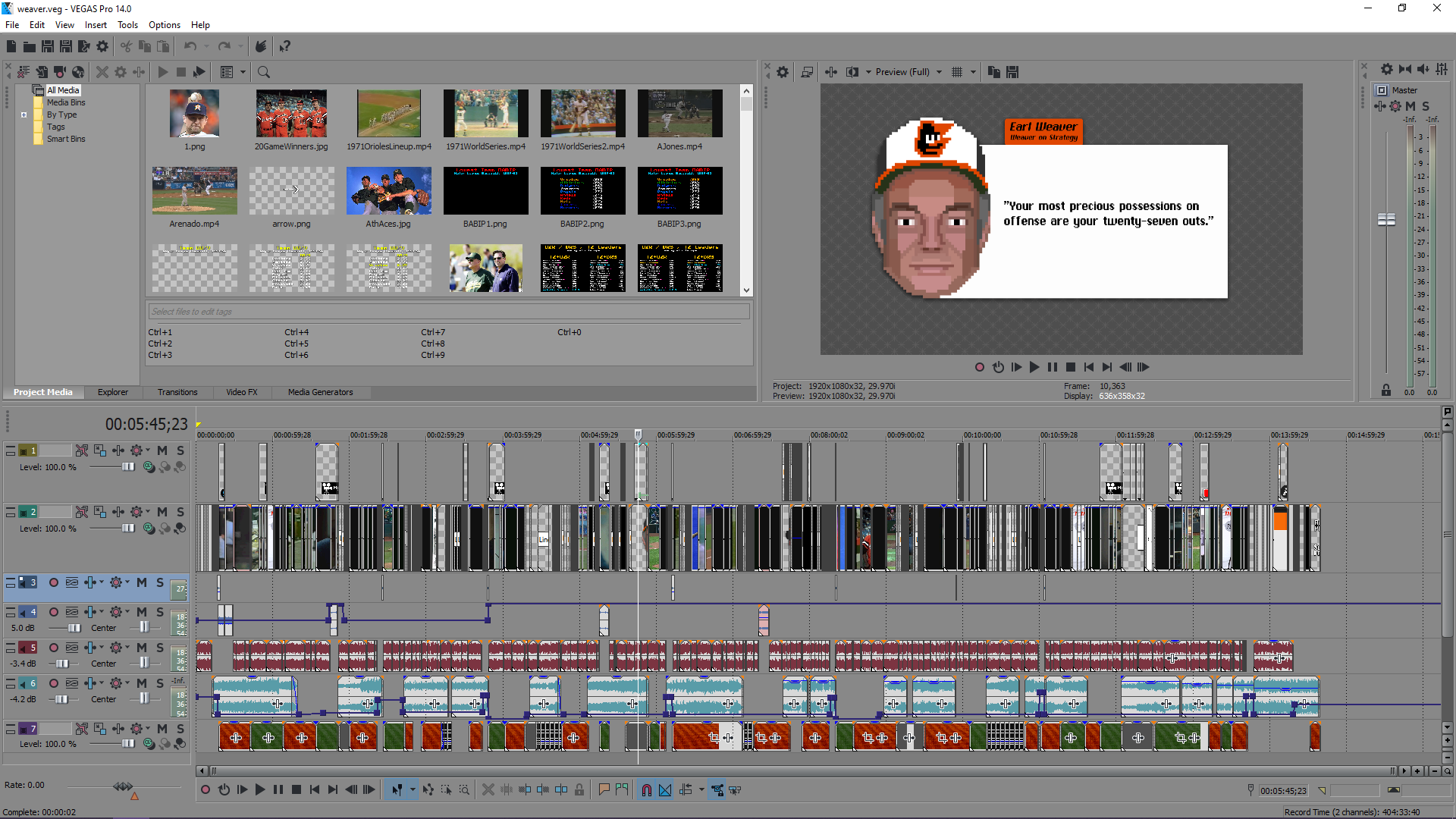
Task: Copy preview snapshot to clipboard
Action: 994,72
